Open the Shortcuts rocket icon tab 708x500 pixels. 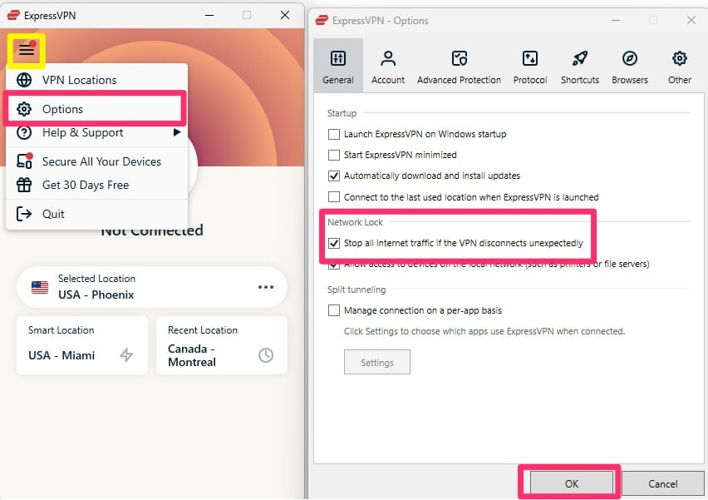pyautogui.click(x=580, y=60)
